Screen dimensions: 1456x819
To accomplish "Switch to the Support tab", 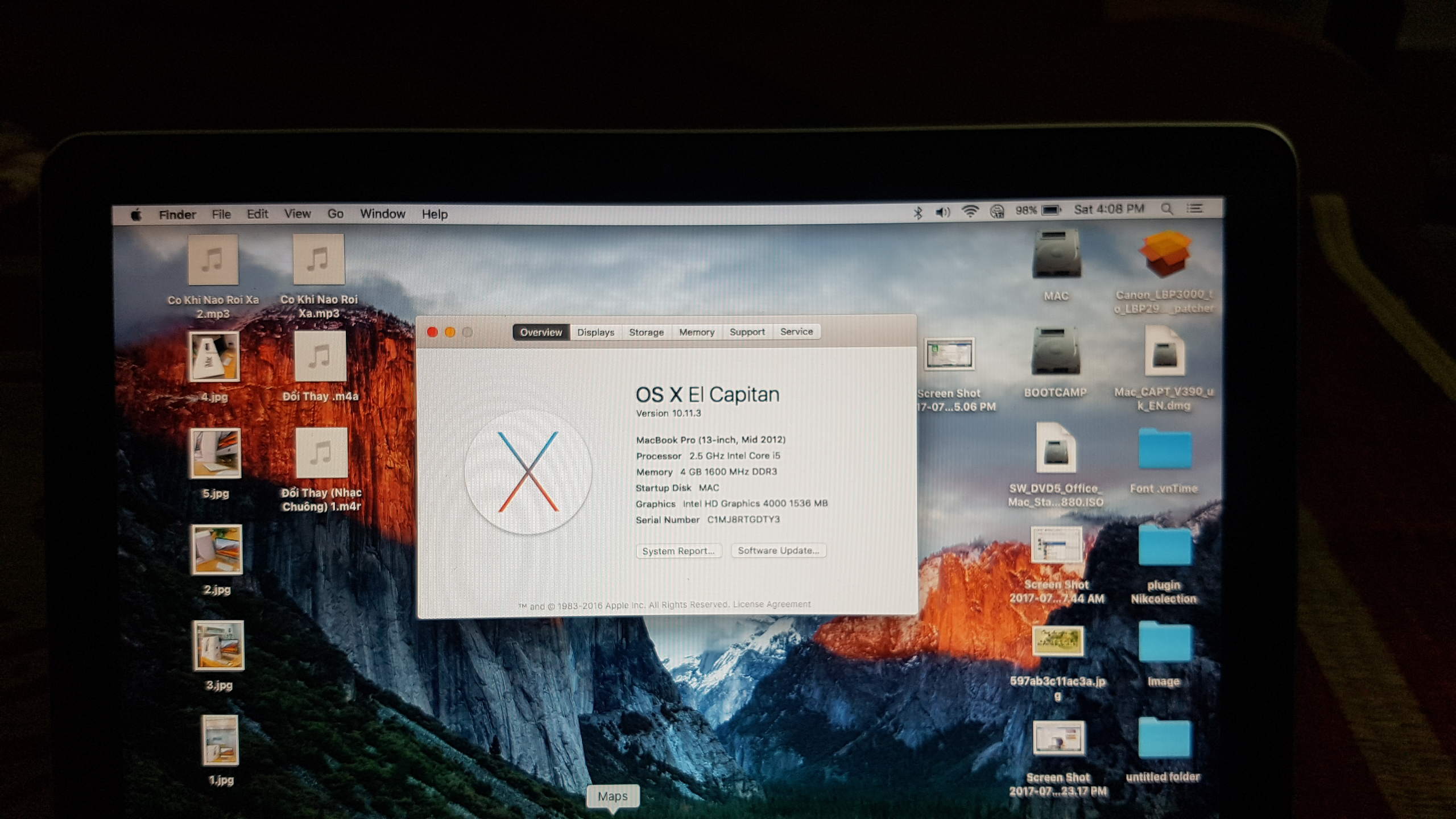I will (747, 332).
